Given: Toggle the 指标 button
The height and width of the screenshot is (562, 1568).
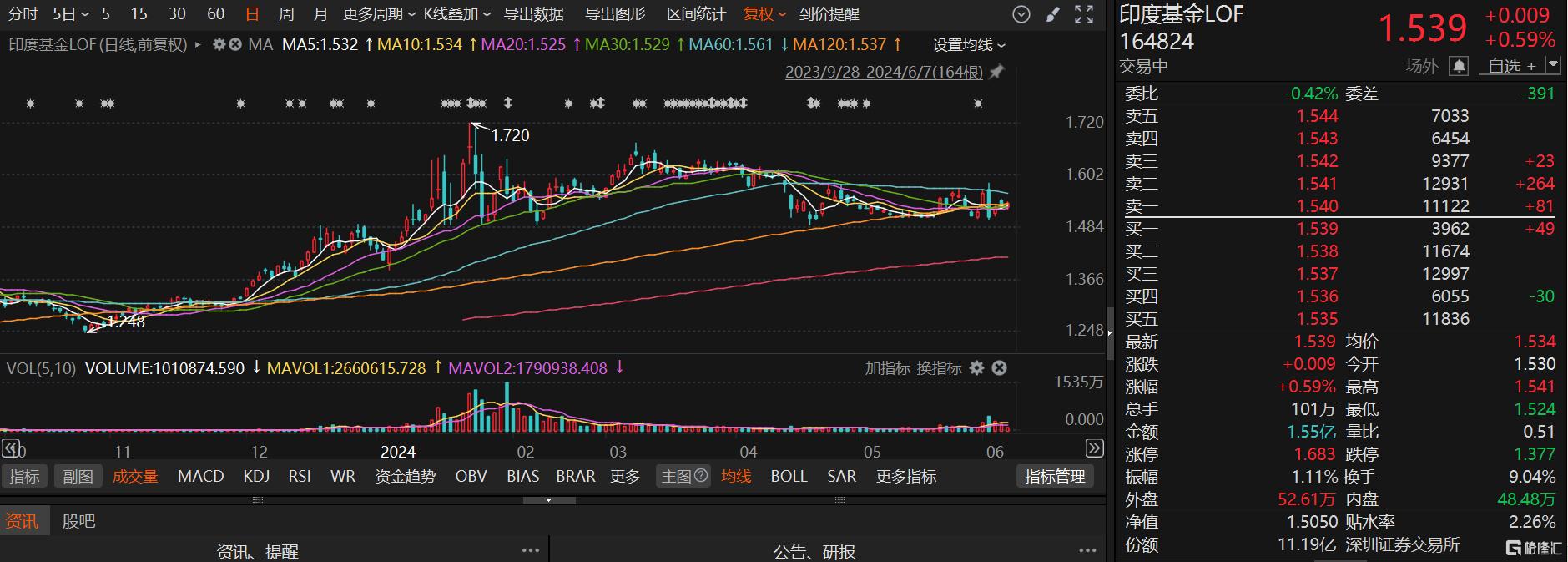Looking at the screenshot, I should coord(24,476).
